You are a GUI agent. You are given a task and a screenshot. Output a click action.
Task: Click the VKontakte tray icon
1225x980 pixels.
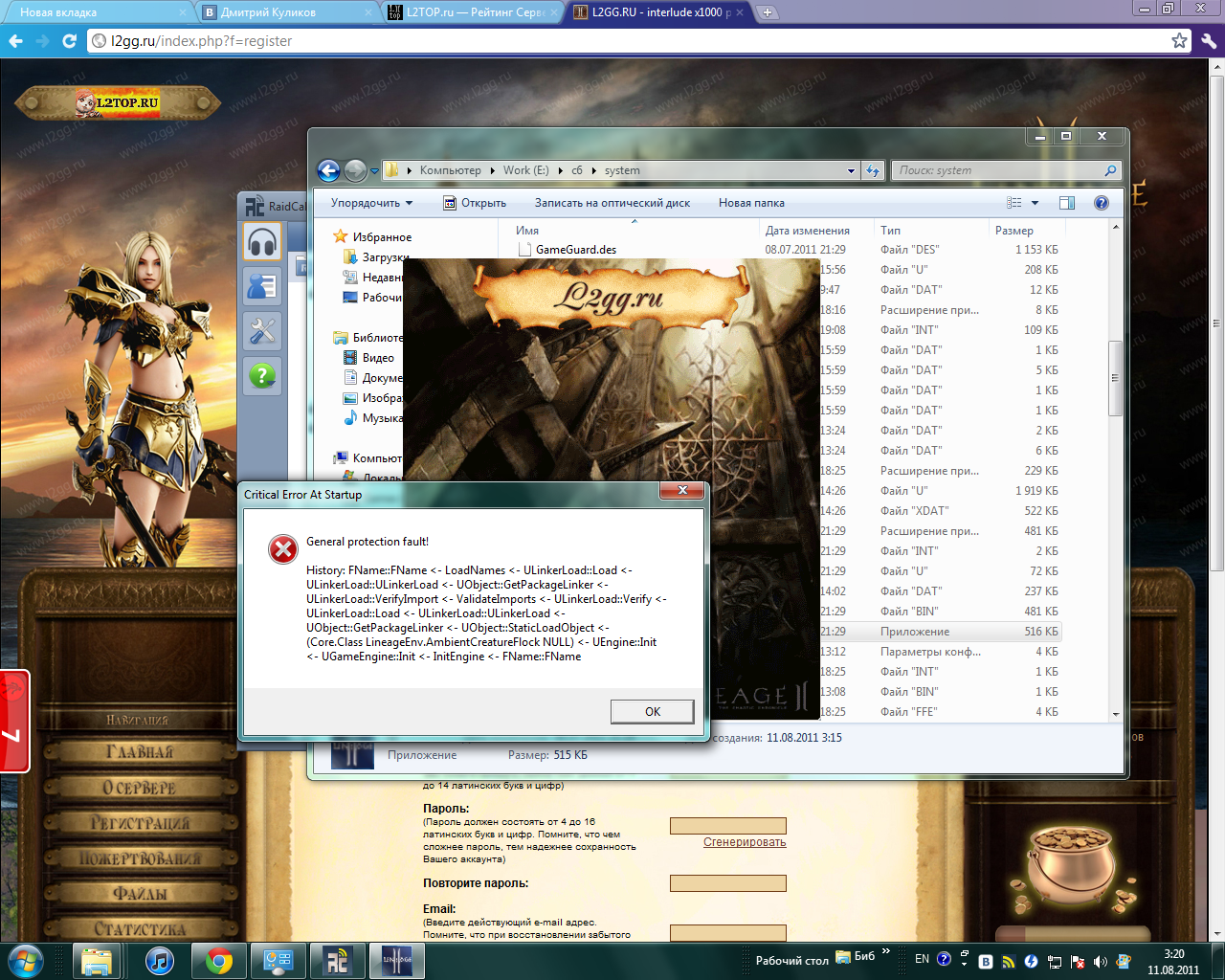986,961
